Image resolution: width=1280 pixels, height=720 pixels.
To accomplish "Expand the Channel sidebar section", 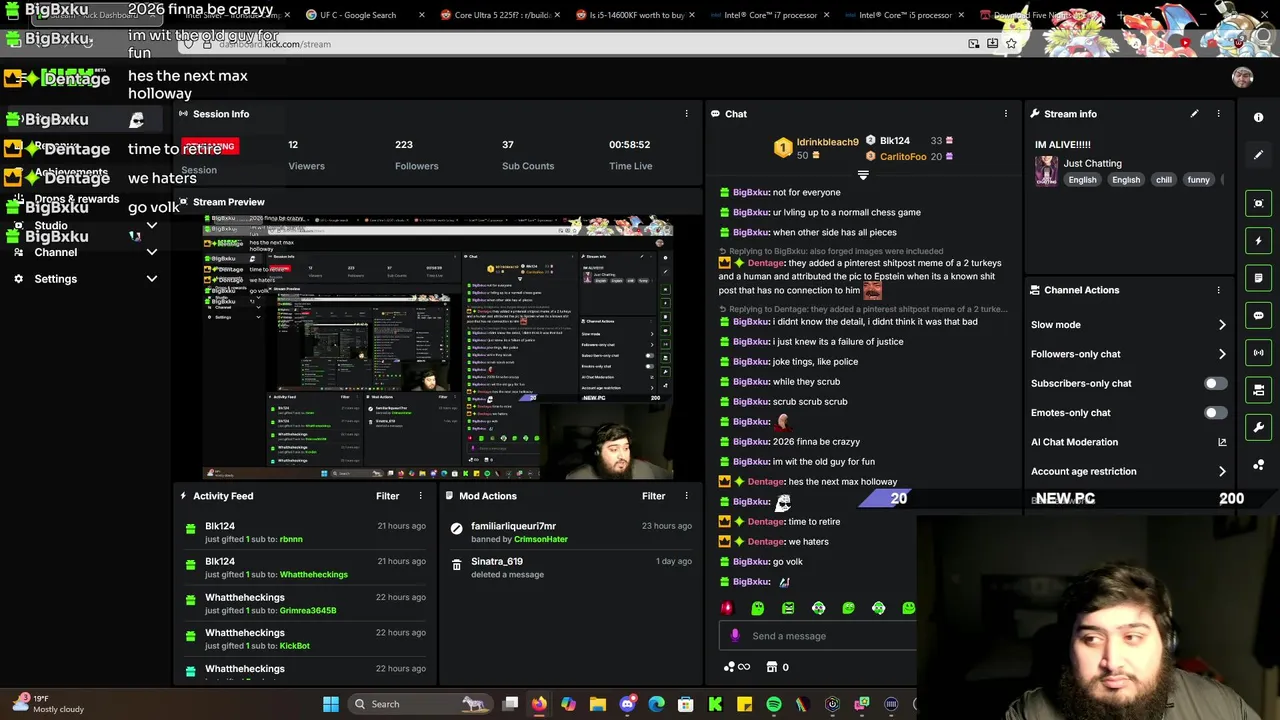I will point(152,252).
